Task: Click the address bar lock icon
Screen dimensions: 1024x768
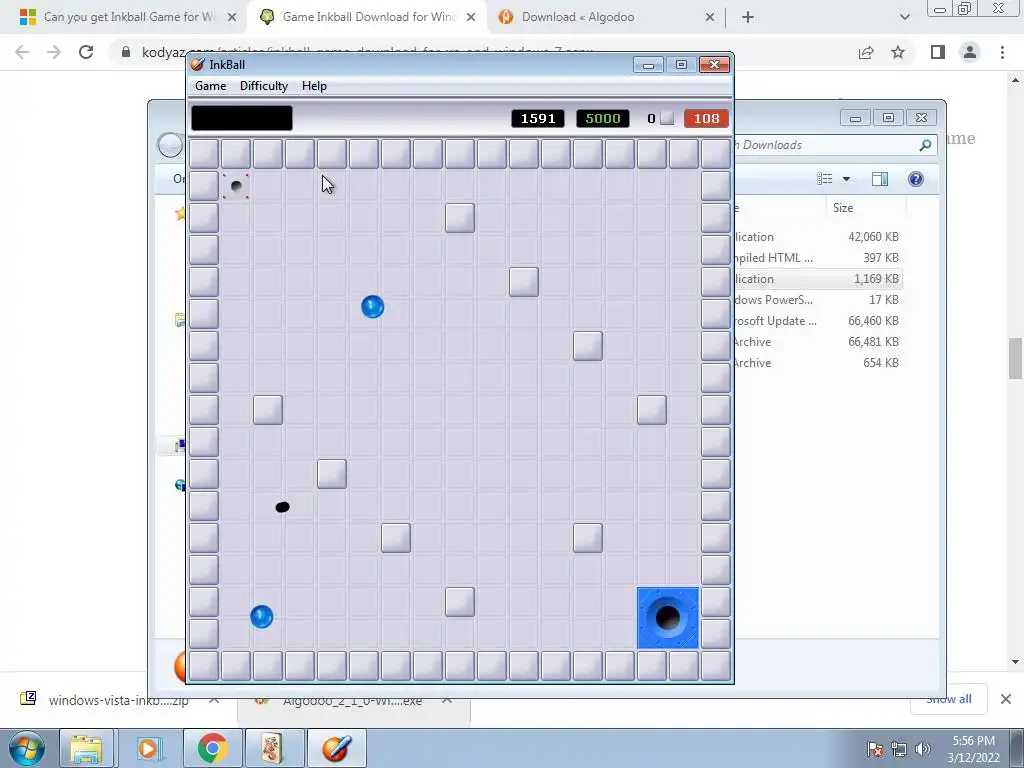Action: [x=126, y=52]
